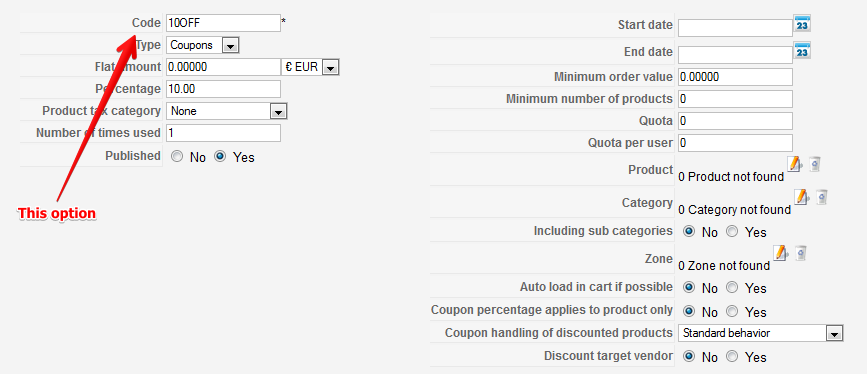This screenshot has height=374, width=867.
Task: Click the Category edit pencil icon
Action: point(802,196)
